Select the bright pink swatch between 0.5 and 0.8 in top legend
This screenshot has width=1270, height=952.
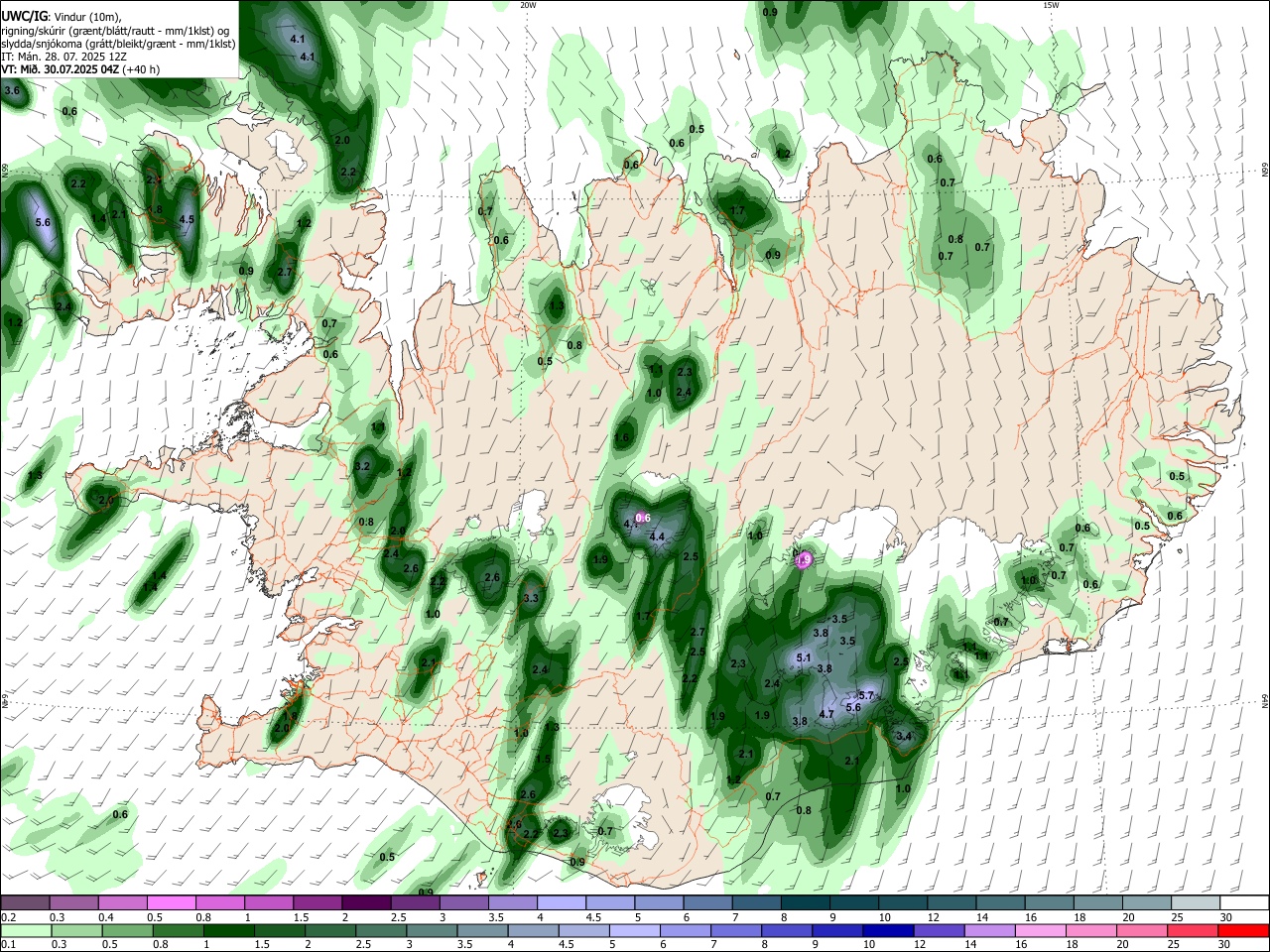coord(172,902)
